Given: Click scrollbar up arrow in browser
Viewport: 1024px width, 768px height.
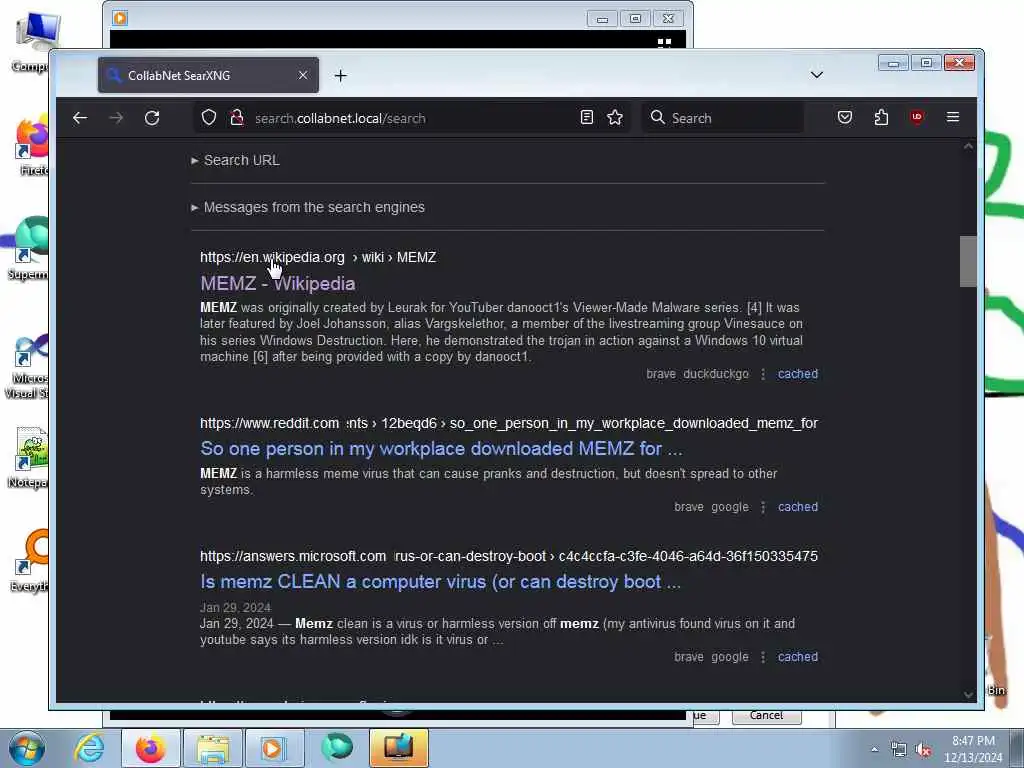Looking at the screenshot, I should pyautogui.click(x=968, y=147).
